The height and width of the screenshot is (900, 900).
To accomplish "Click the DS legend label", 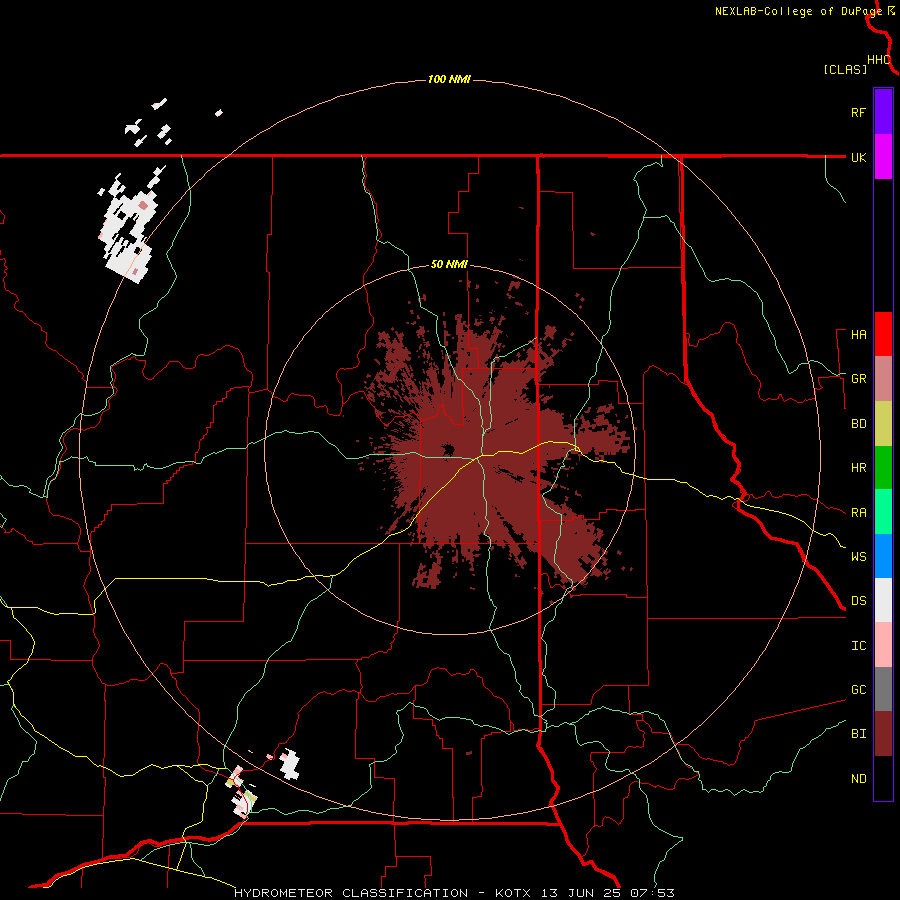I will click(x=858, y=601).
